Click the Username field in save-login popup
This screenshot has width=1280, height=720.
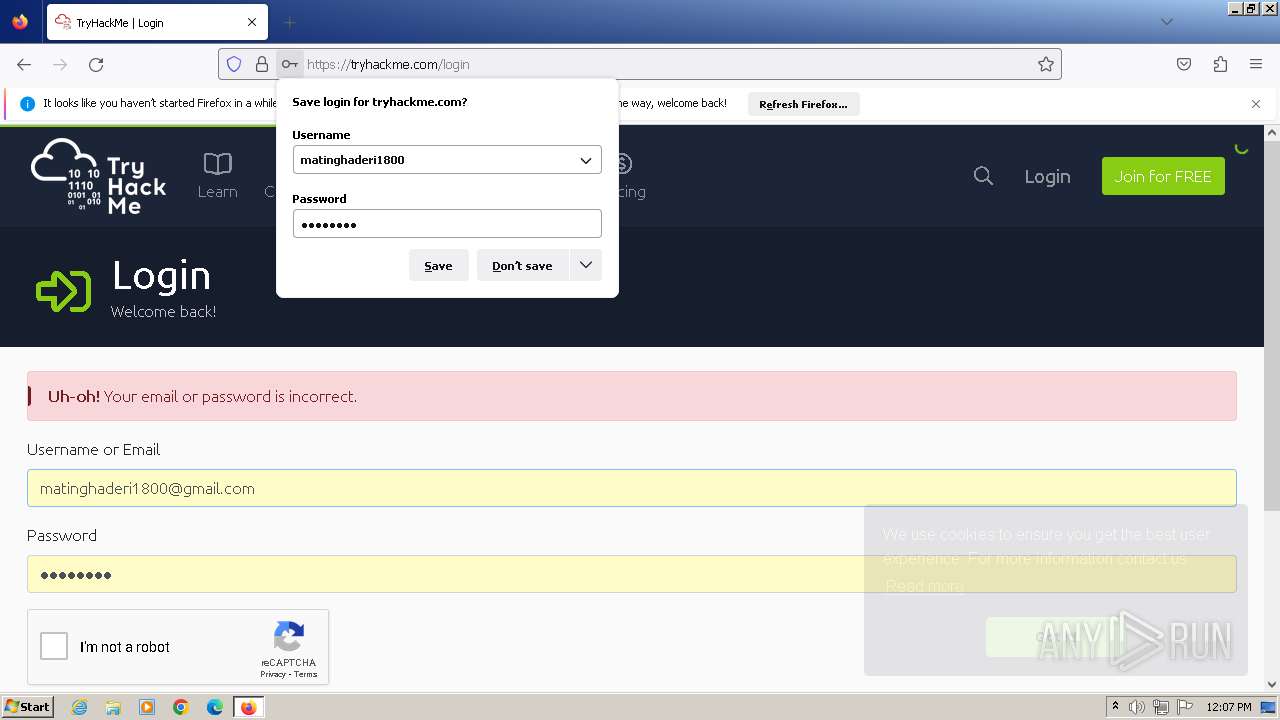447,160
